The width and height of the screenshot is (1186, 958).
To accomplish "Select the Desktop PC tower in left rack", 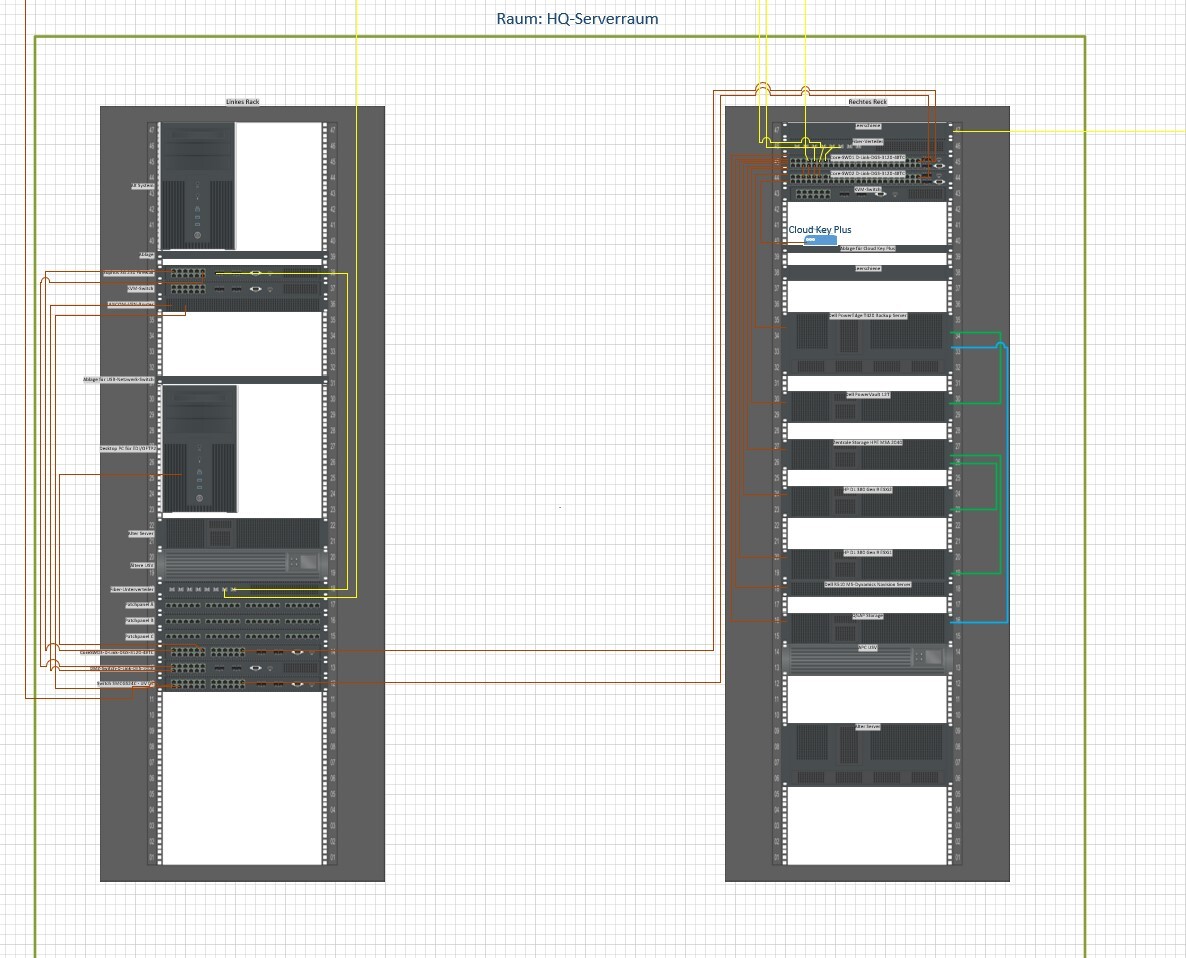I will (x=199, y=449).
